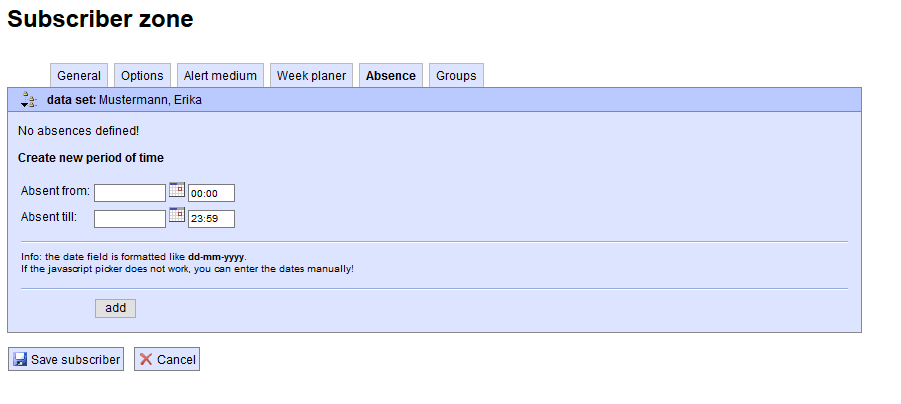Viewport: 901px width, 404px height.
Task: Click the Cancel button
Action: [167, 359]
